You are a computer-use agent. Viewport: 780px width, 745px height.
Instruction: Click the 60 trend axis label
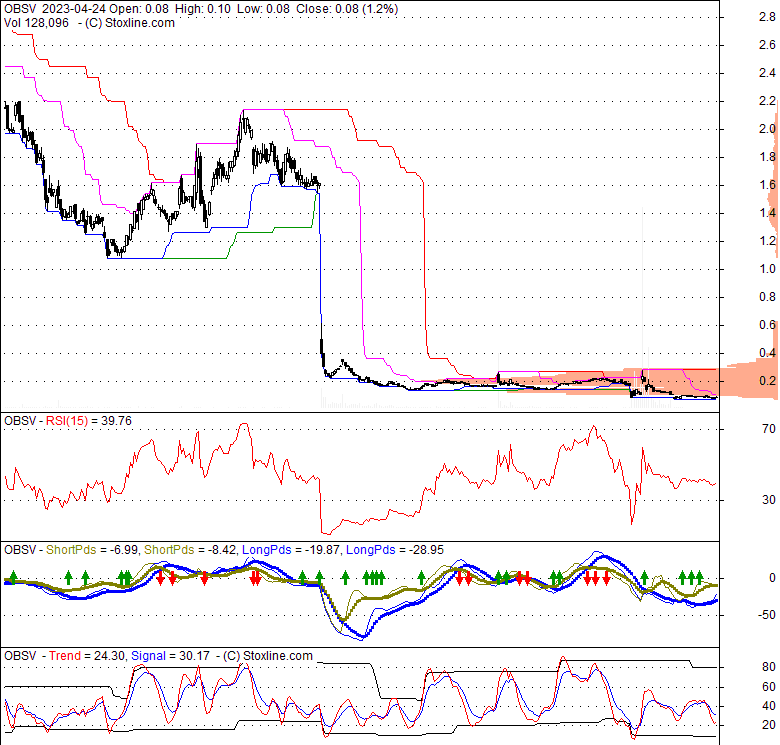[769, 686]
